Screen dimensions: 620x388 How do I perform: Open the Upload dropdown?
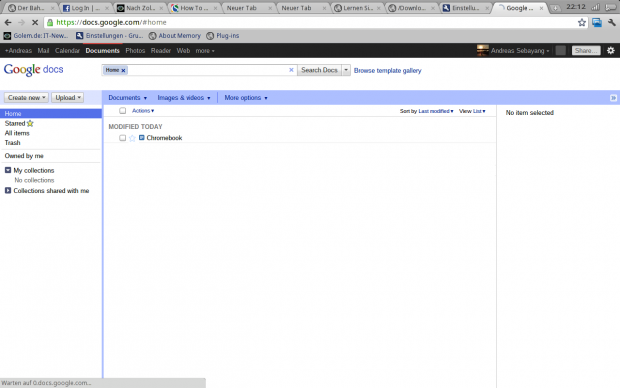(x=68, y=98)
